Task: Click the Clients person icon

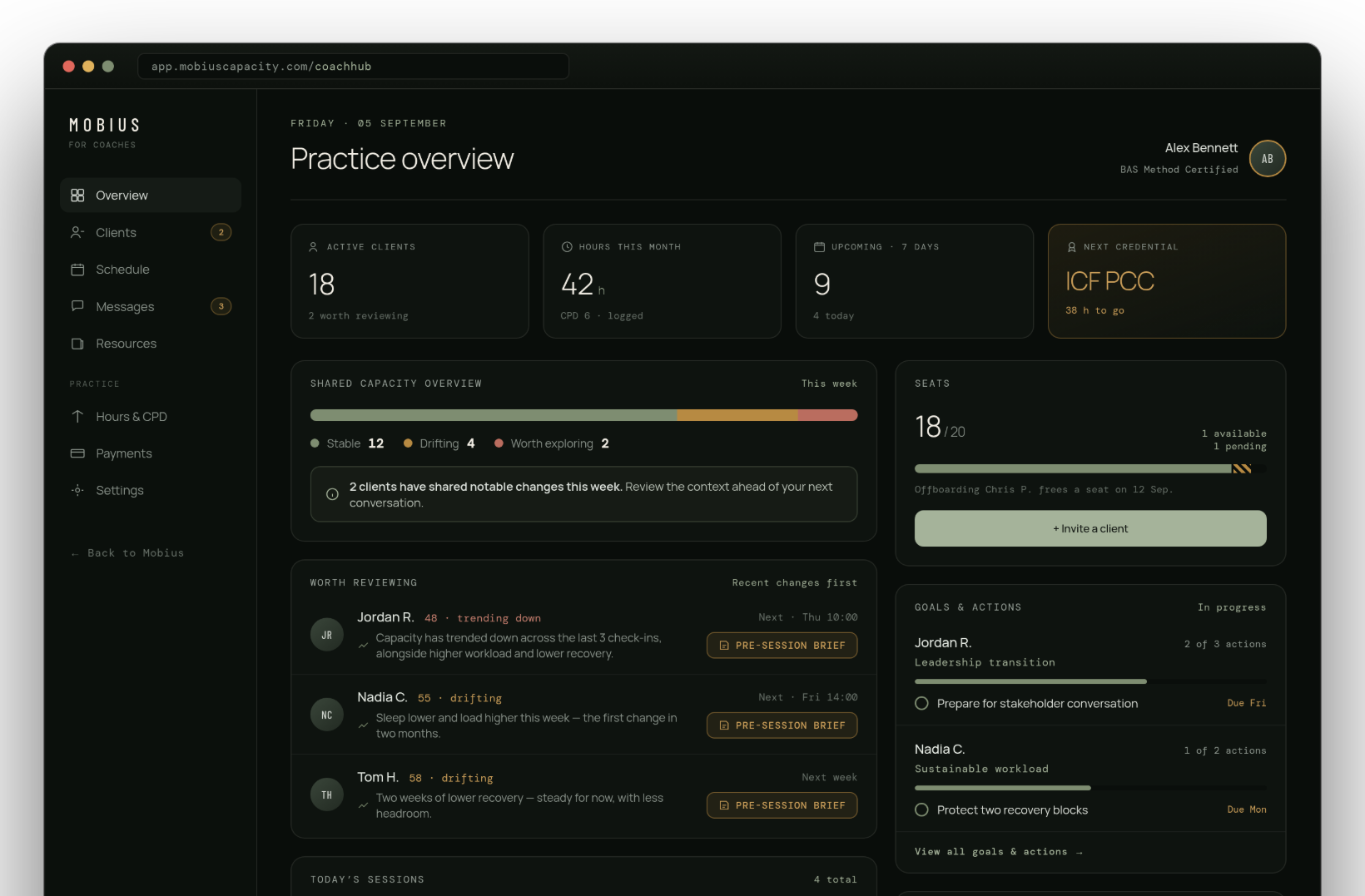Action: point(77,233)
